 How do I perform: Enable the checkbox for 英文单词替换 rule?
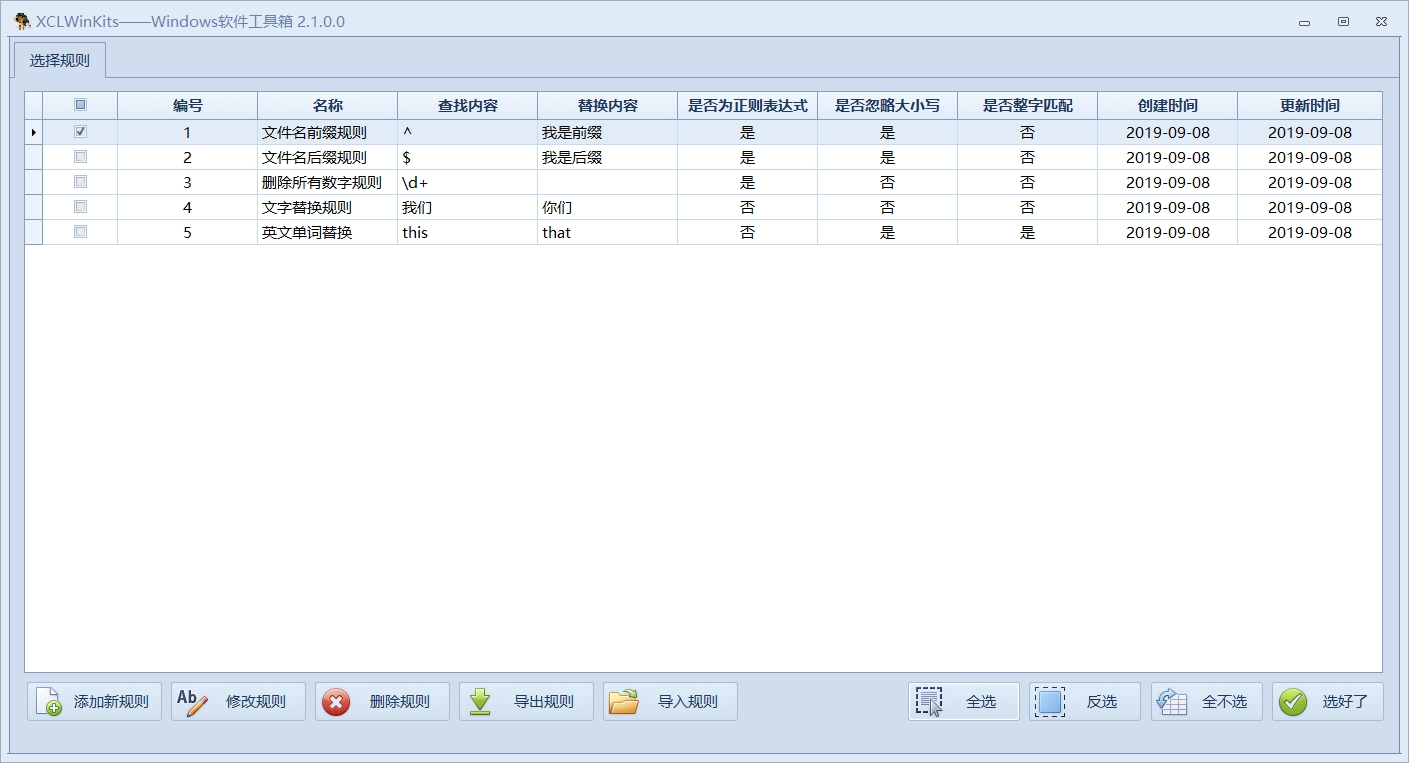80,232
